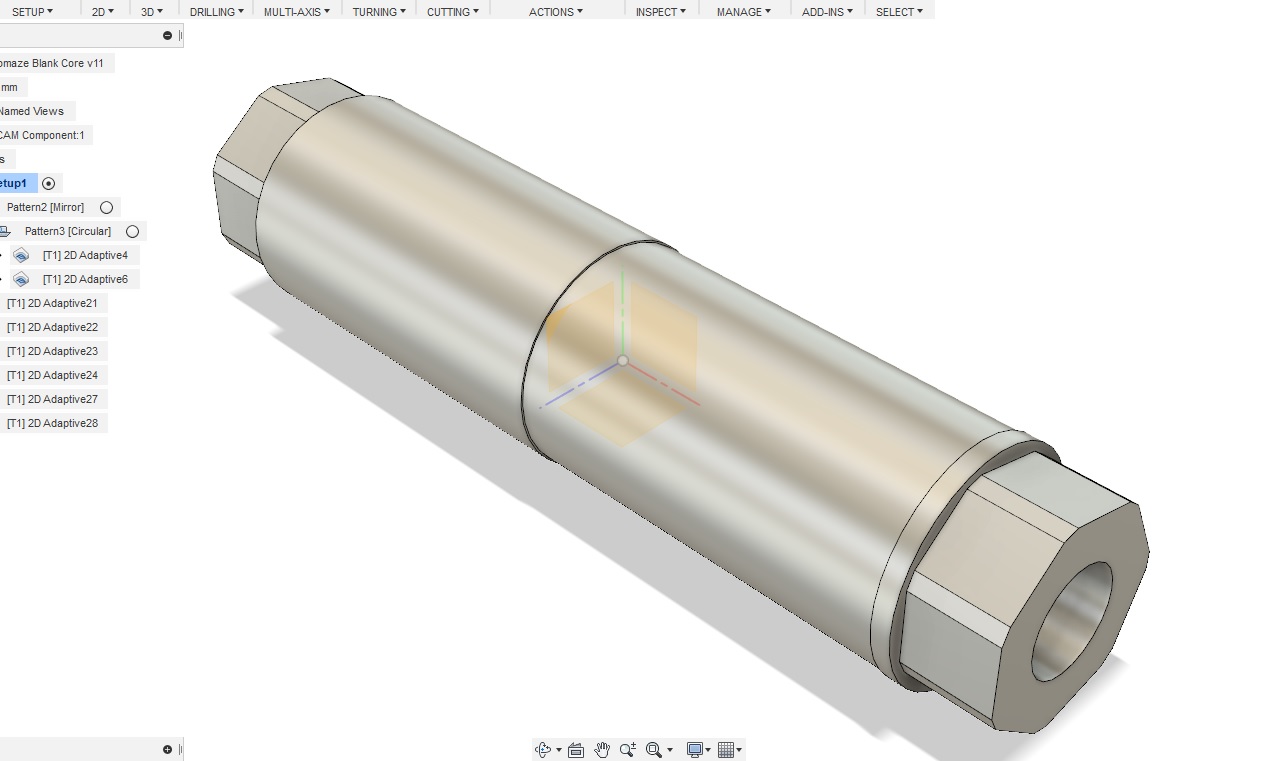Viewport: 1283px width, 761px height.
Task: Expand the MULTI-AXIS dropdown
Action: pos(296,12)
